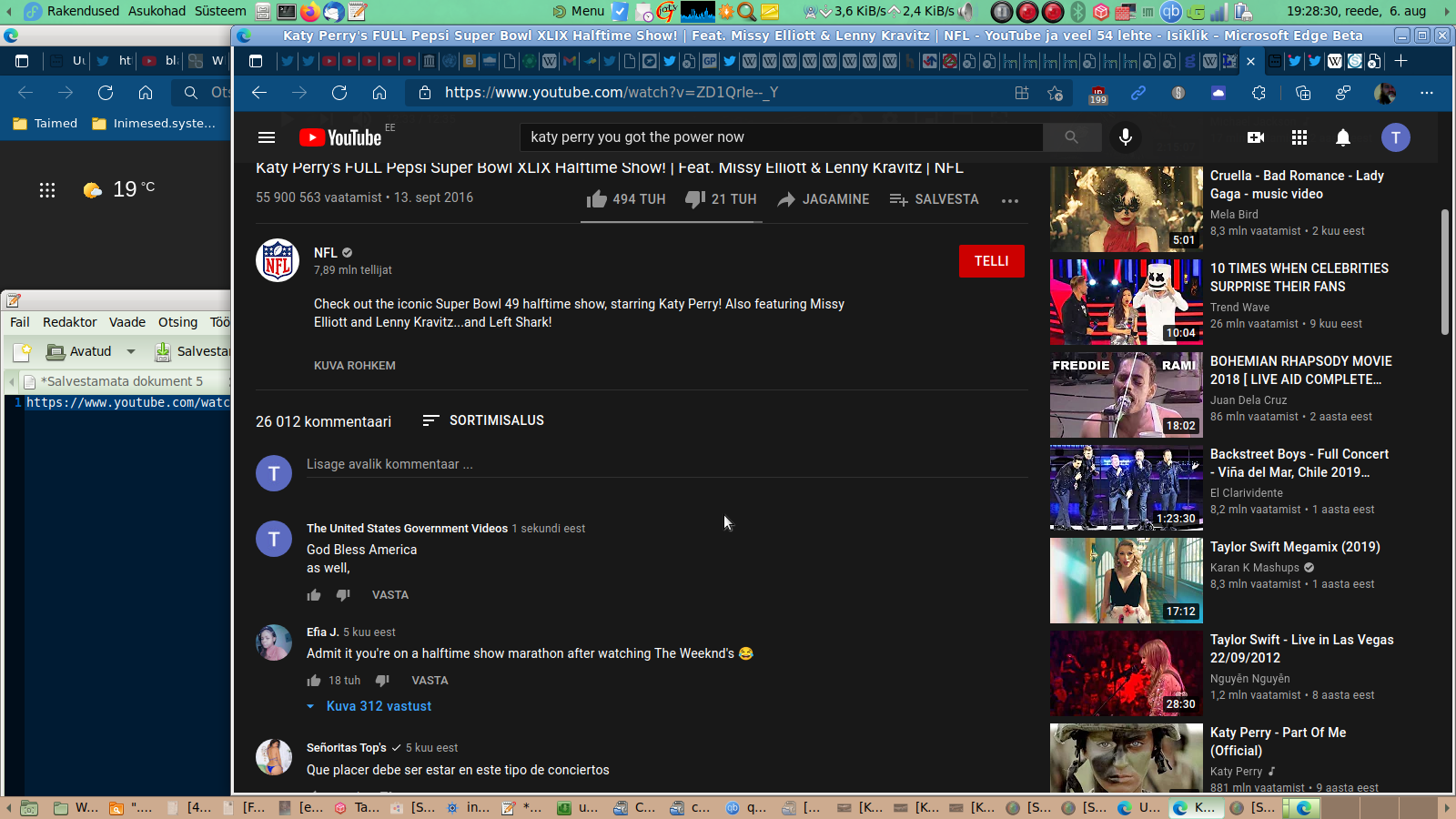Open the Otsing menu in the text editor
The height and width of the screenshot is (819, 1456).
click(x=177, y=322)
